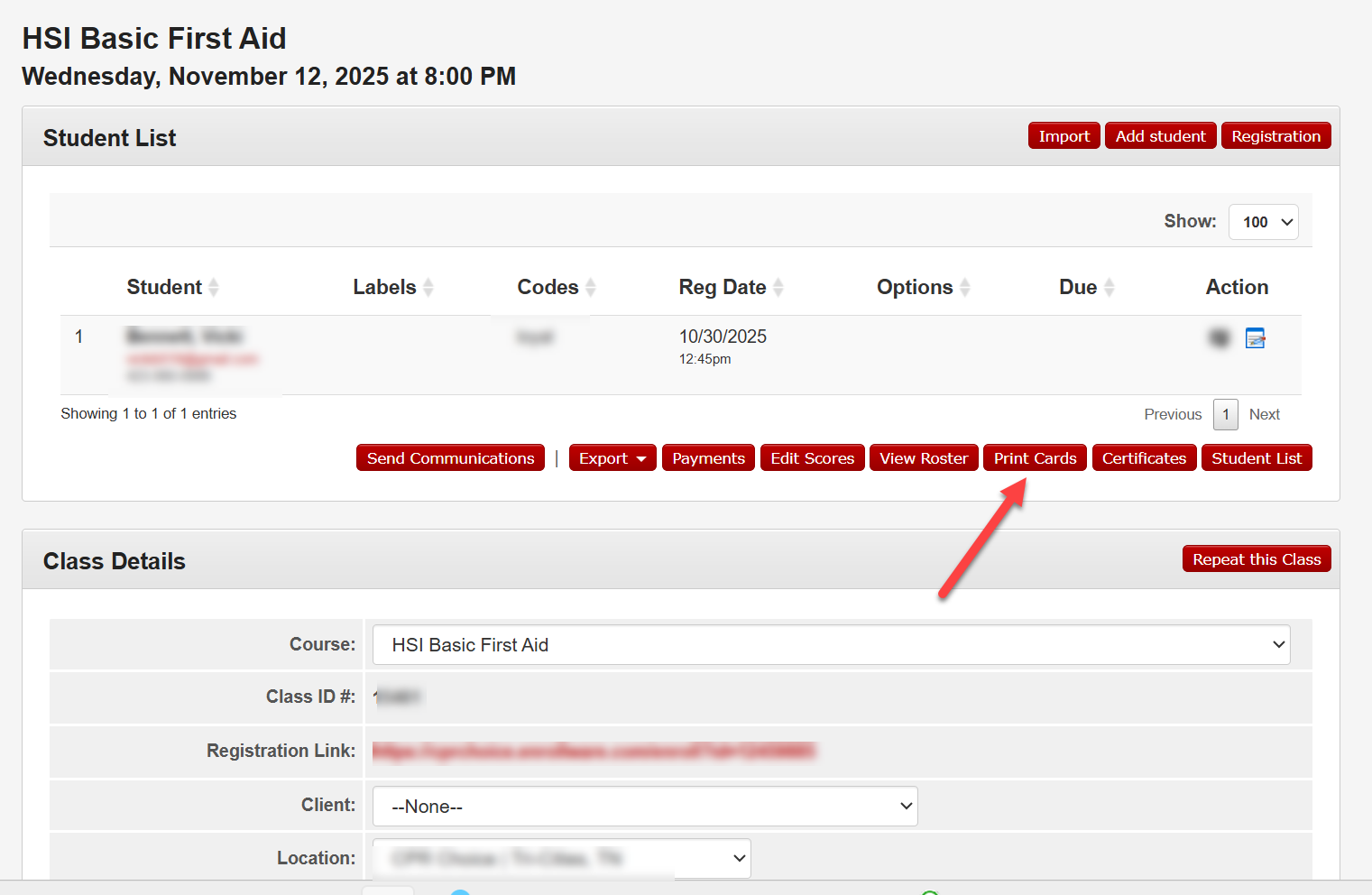This screenshot has width=1372, height=895.
Task: Expand the Export dropdown button
Action: pos(612,458)
